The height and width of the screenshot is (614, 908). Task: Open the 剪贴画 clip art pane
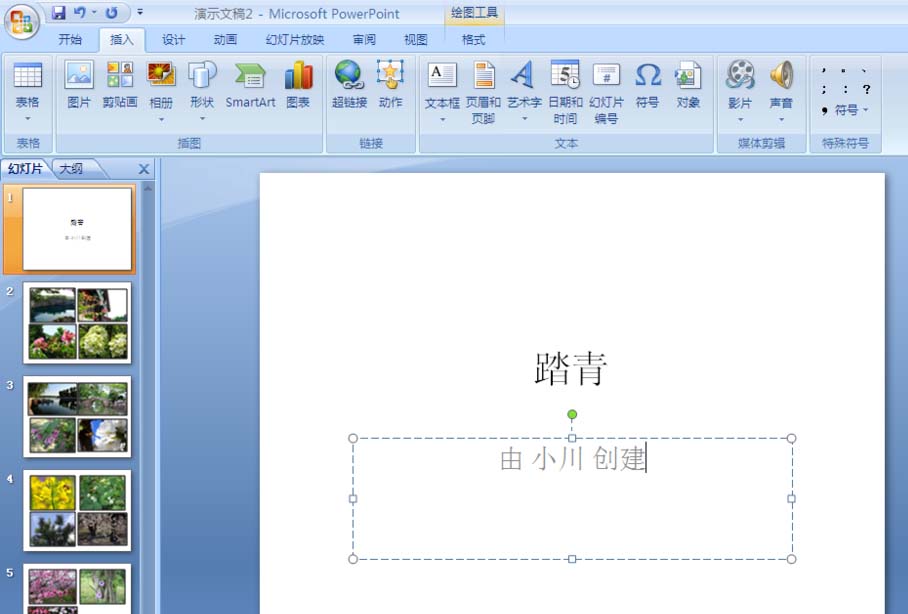[120, 85]
